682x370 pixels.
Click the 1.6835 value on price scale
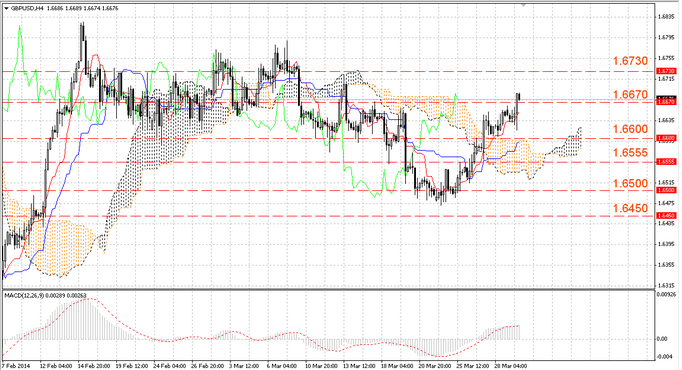coord(666,17)
